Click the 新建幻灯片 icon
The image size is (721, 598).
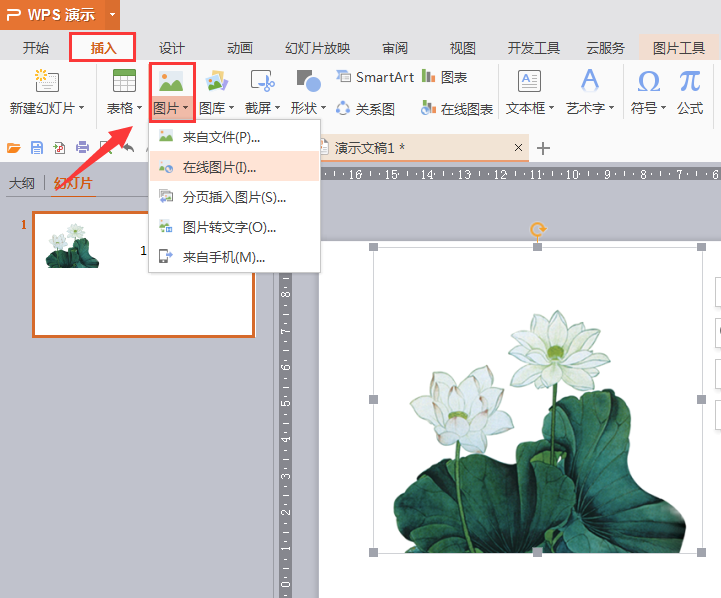pos(46,81)
